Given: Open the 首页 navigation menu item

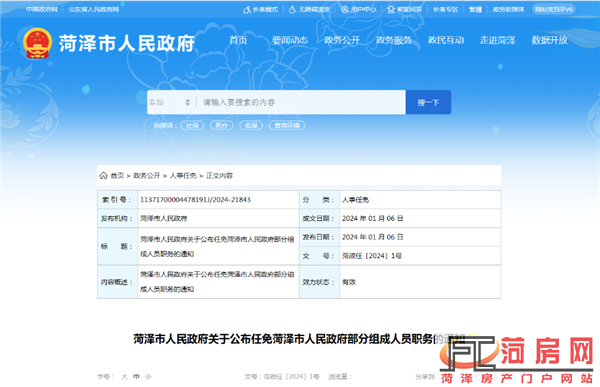Looking at the screenshot, I should [238, 40].
